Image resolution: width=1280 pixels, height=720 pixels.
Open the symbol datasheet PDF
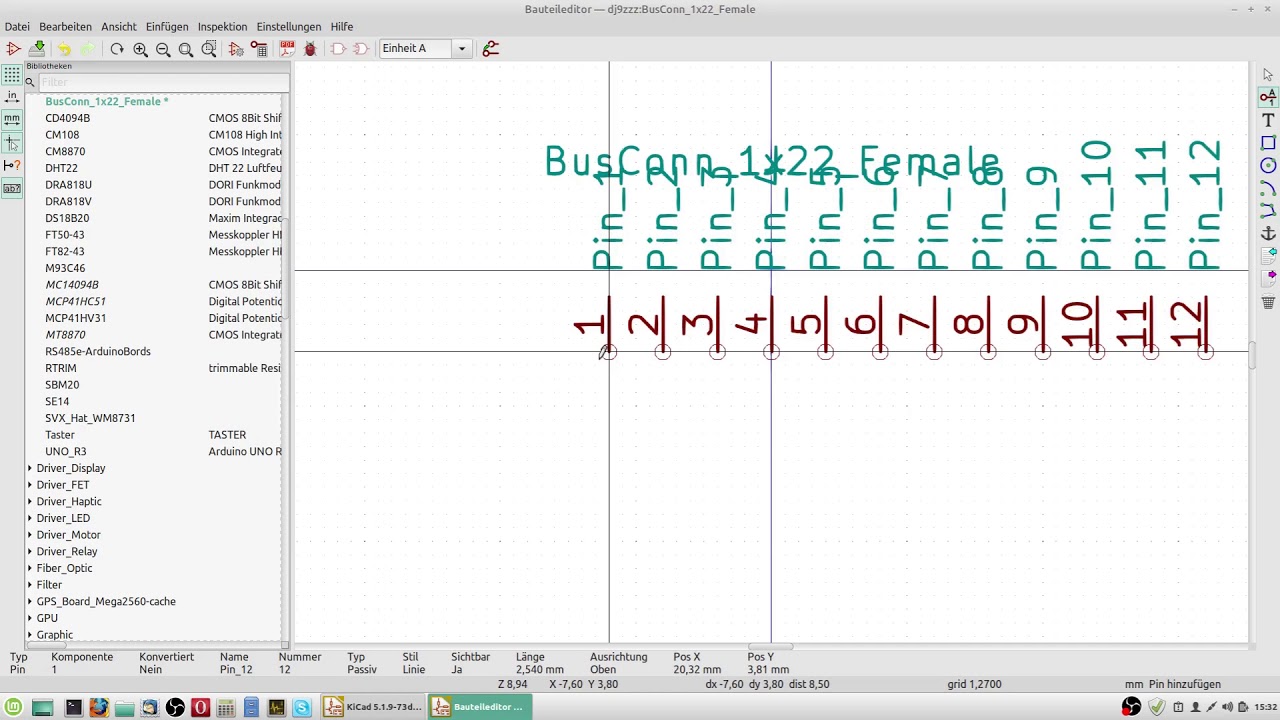(x=287, y=48)
